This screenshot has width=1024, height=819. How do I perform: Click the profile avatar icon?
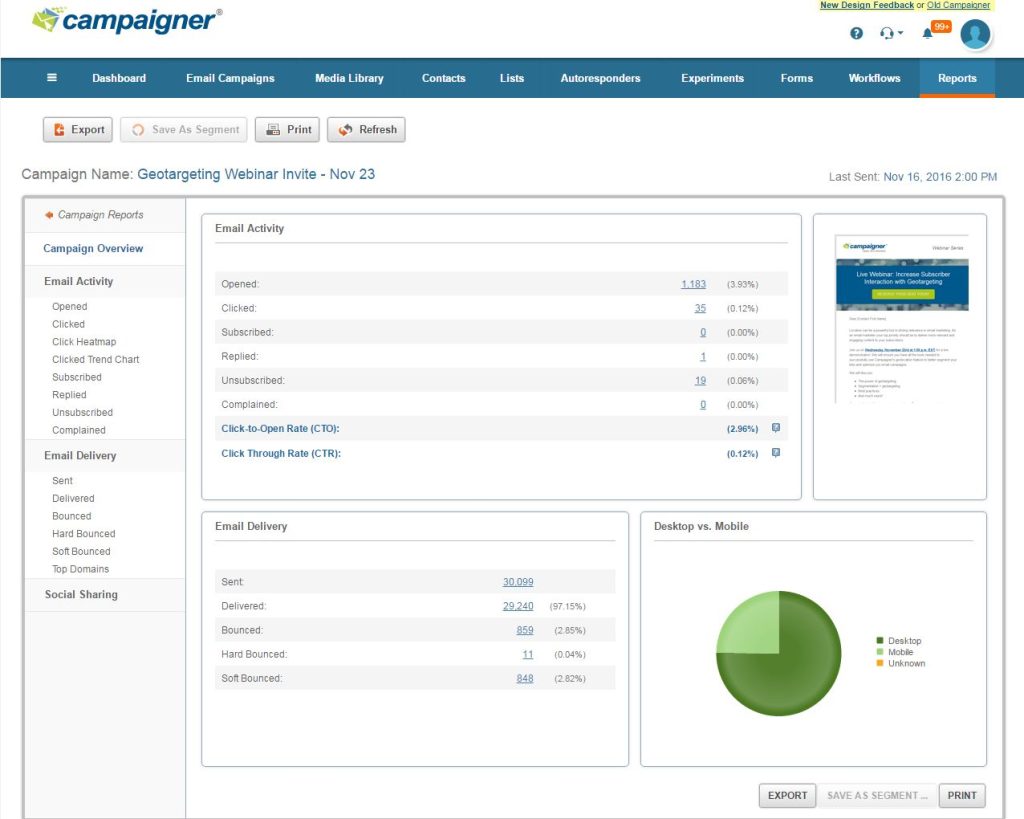[974, 34]
